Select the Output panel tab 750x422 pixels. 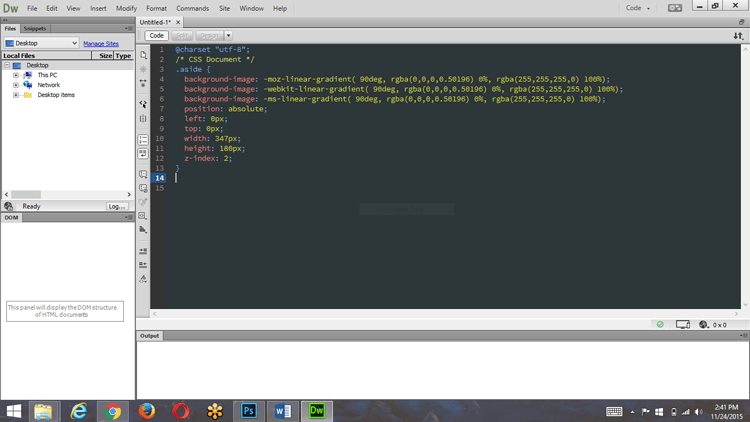pyautogui.click(x=149, y=335)
